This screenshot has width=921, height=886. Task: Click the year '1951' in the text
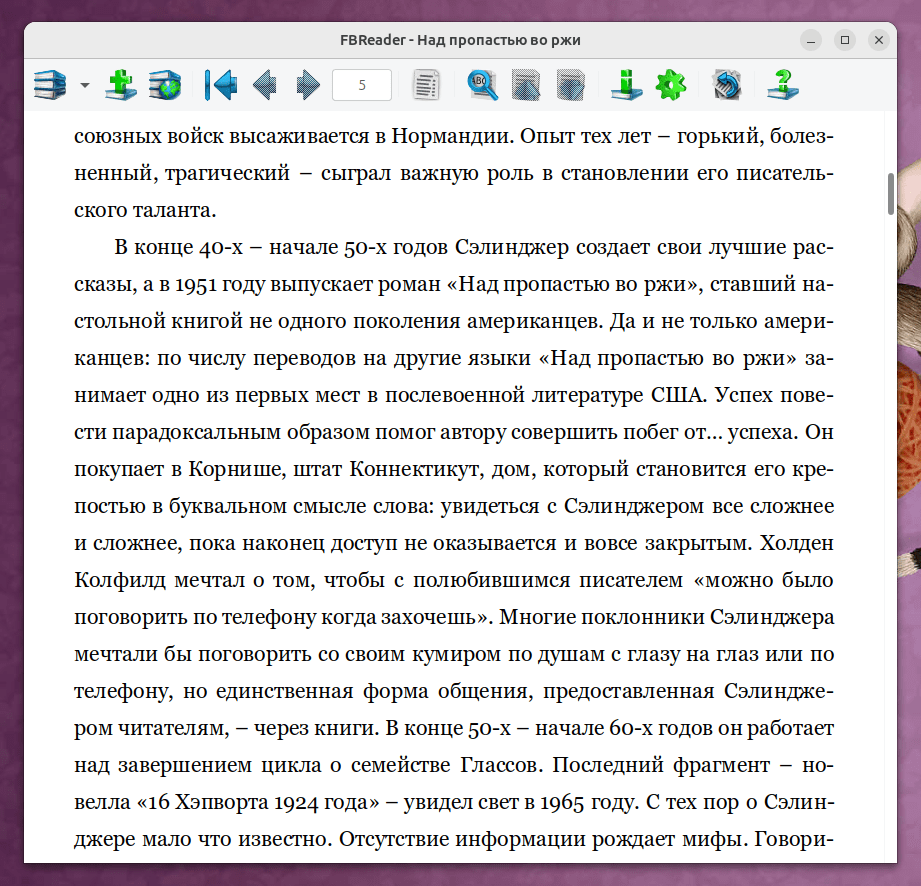pyautogui.click(x=196, y=284)
